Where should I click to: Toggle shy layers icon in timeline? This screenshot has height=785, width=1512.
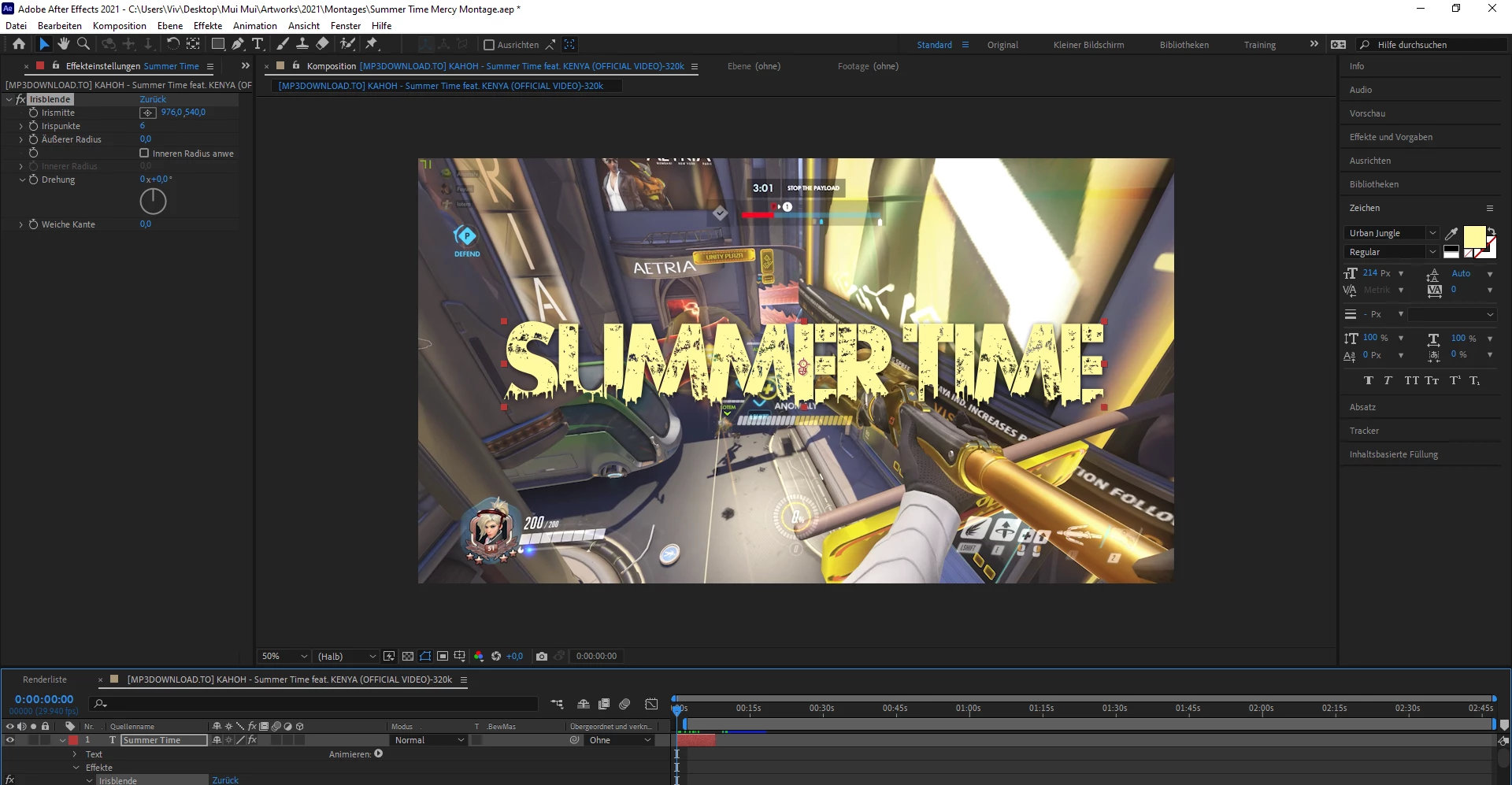(584, 704)
